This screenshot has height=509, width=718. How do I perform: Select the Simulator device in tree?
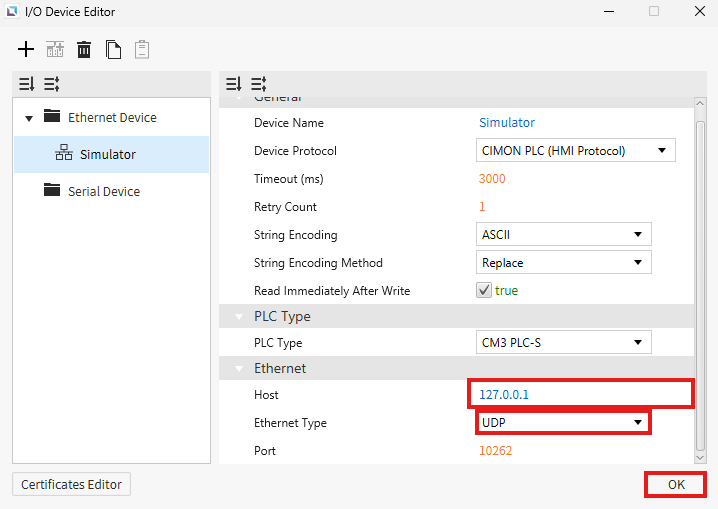107,154
